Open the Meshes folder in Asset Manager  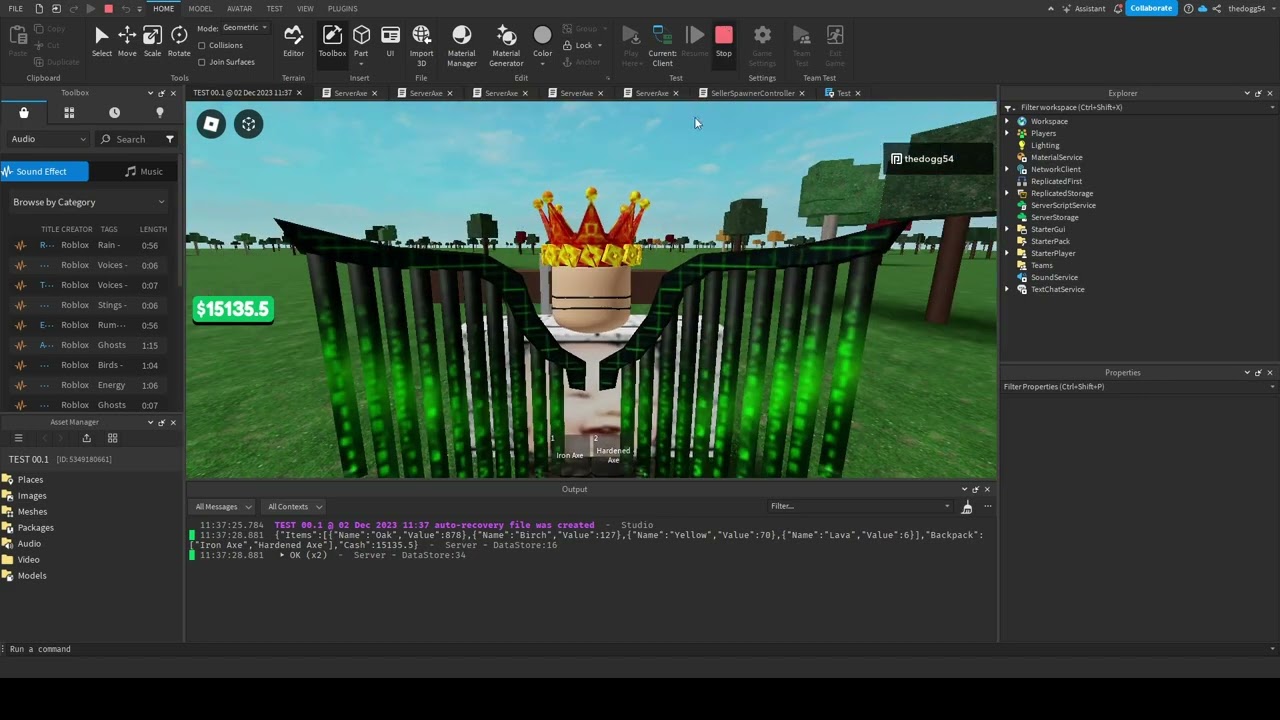pyautogui.click(x=32, y=512)
